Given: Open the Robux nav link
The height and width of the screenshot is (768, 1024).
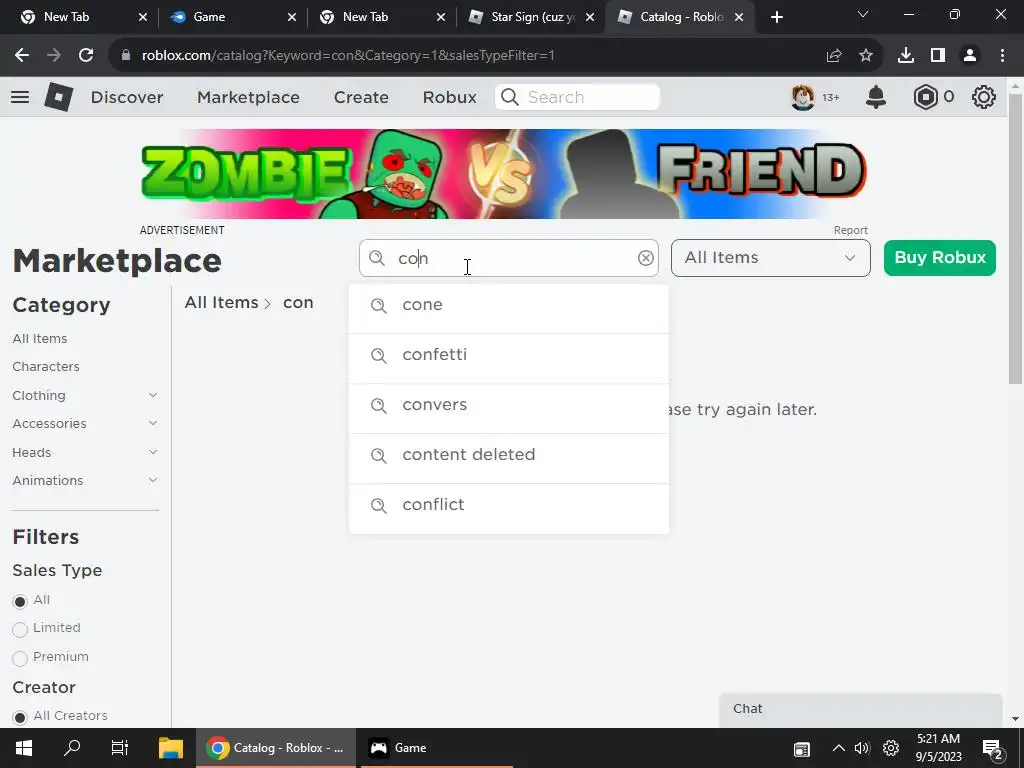Looking at the screenshot, I should (449, 97).
